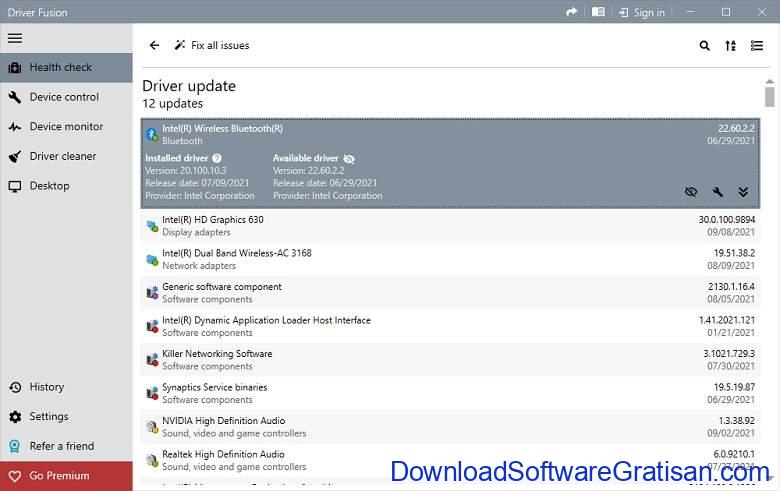Screen dimensions: 780x491
Task: Click the installed driver help question mark
Action: coord(217,158)
